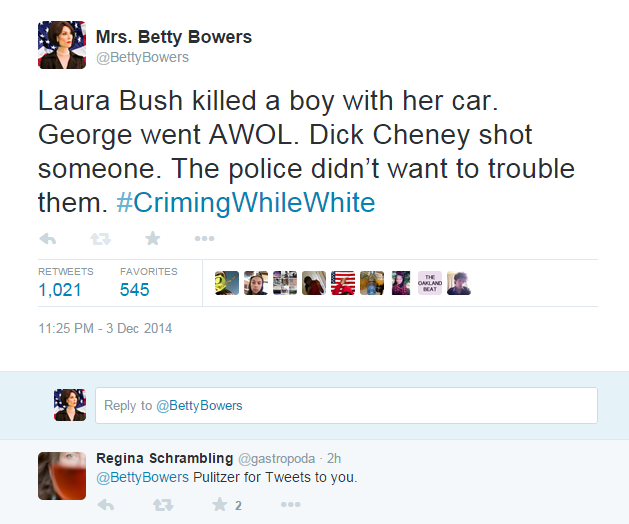Open more options ellipsis on main tweet
629x524 pixels.
pos(204,238)
